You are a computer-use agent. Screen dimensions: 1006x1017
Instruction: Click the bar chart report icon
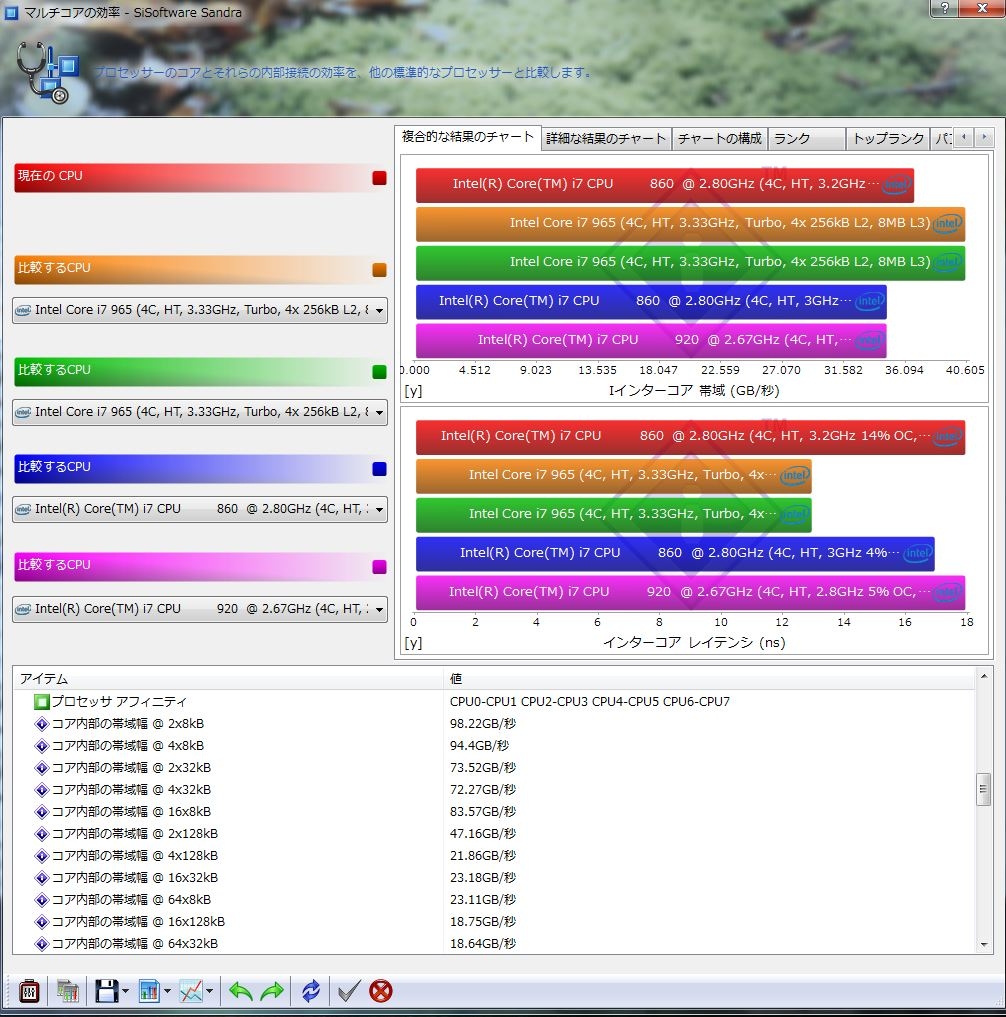tap(149, 991)
